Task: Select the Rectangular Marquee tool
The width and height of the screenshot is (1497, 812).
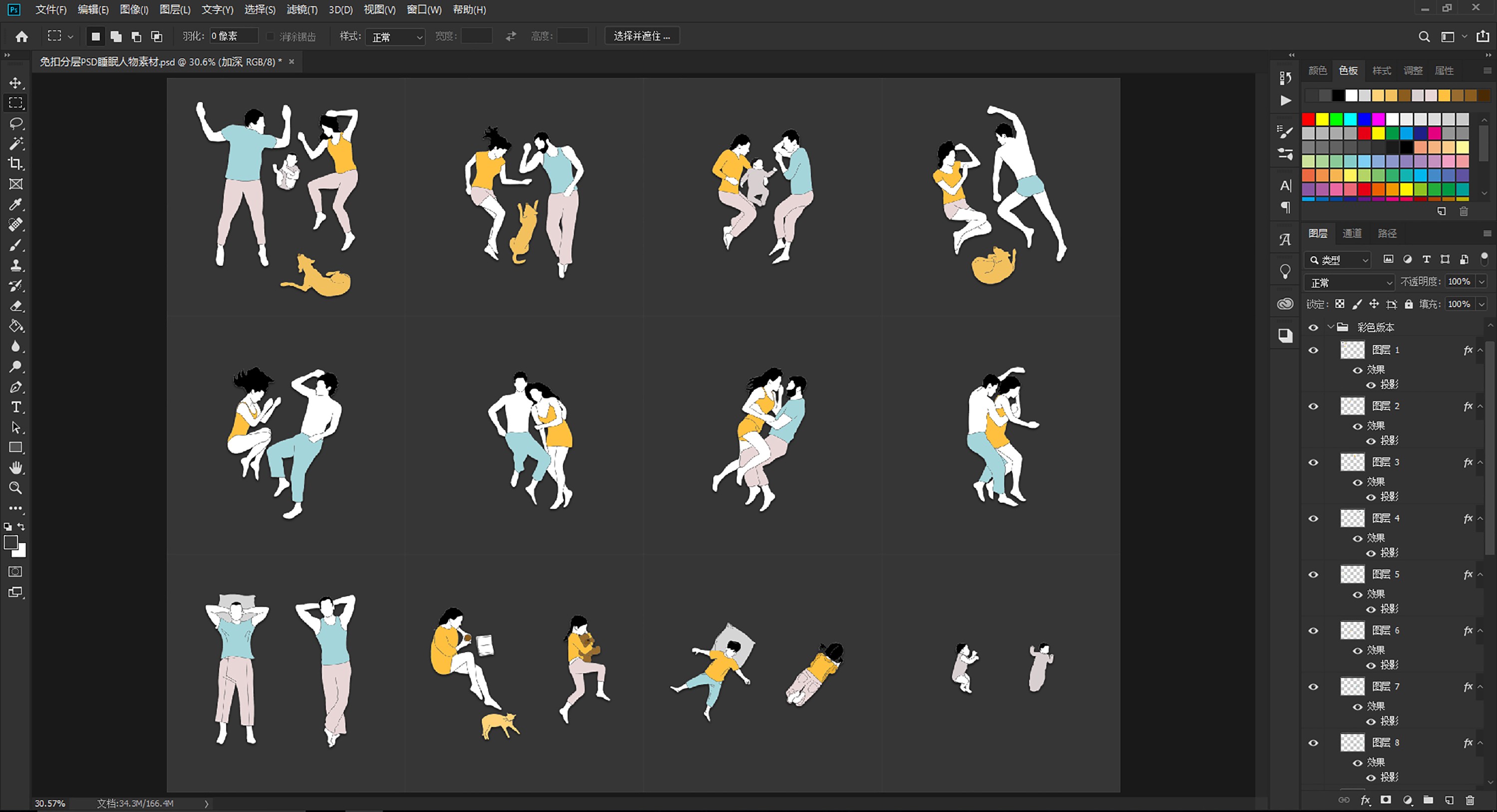Action: pos(15,103)
